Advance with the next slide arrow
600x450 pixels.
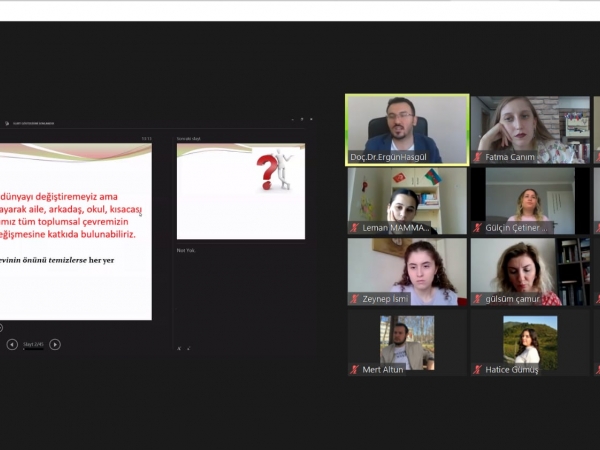pyautogui.click(x=55, y=344)
